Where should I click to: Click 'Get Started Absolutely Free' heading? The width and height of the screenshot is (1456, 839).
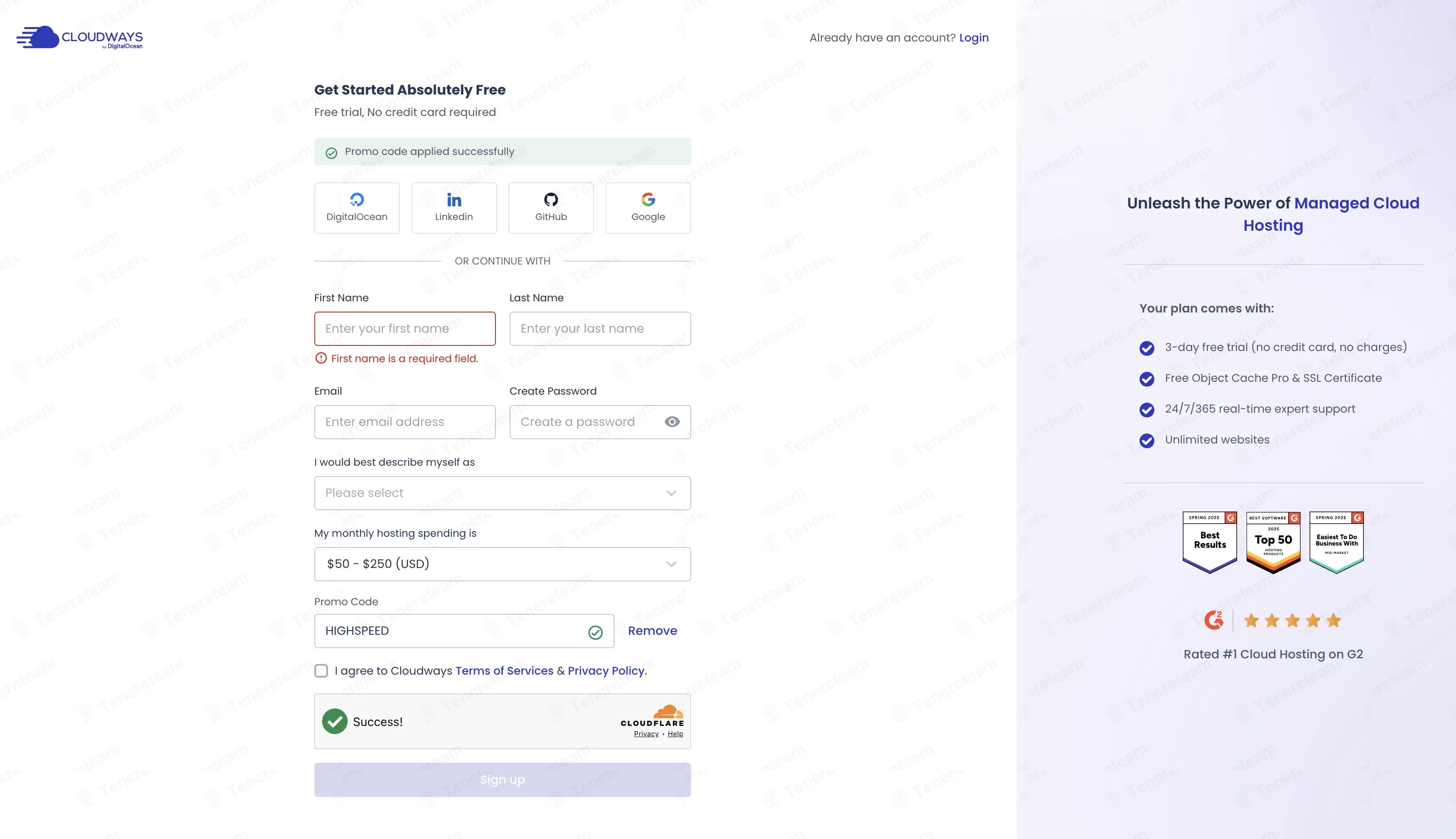pyautogui.click(x=410, y=90)
